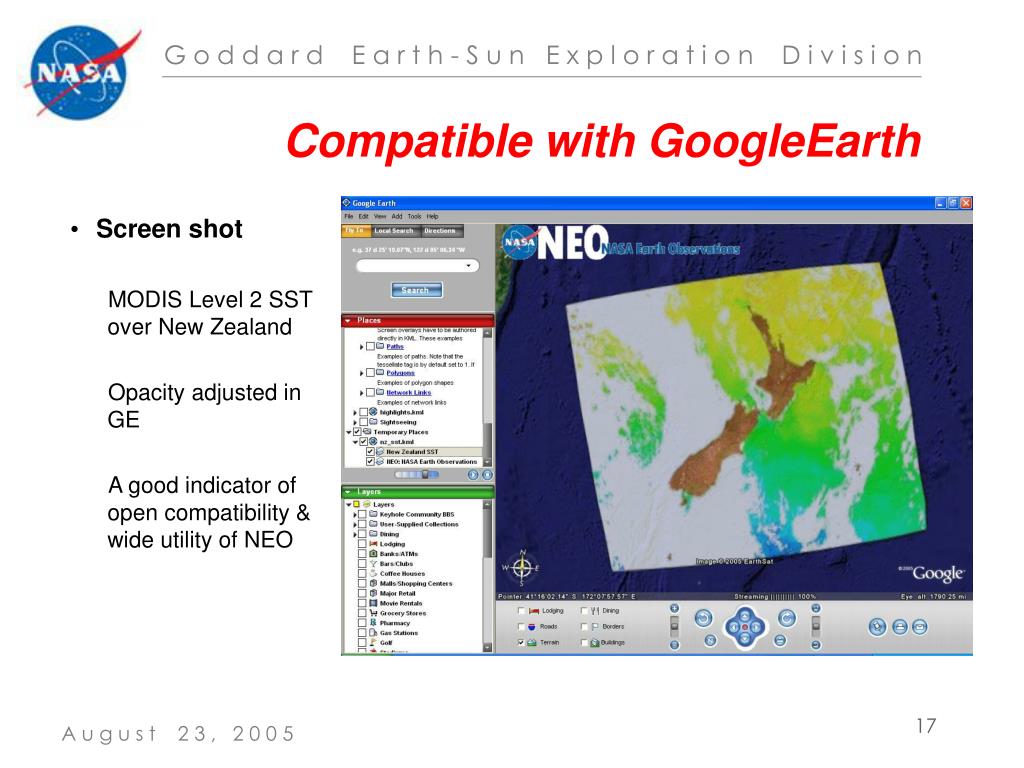Open the File menu
The height and width of the screenshot is (768, 1024).
pyautogui.click(x=348, y=216)
